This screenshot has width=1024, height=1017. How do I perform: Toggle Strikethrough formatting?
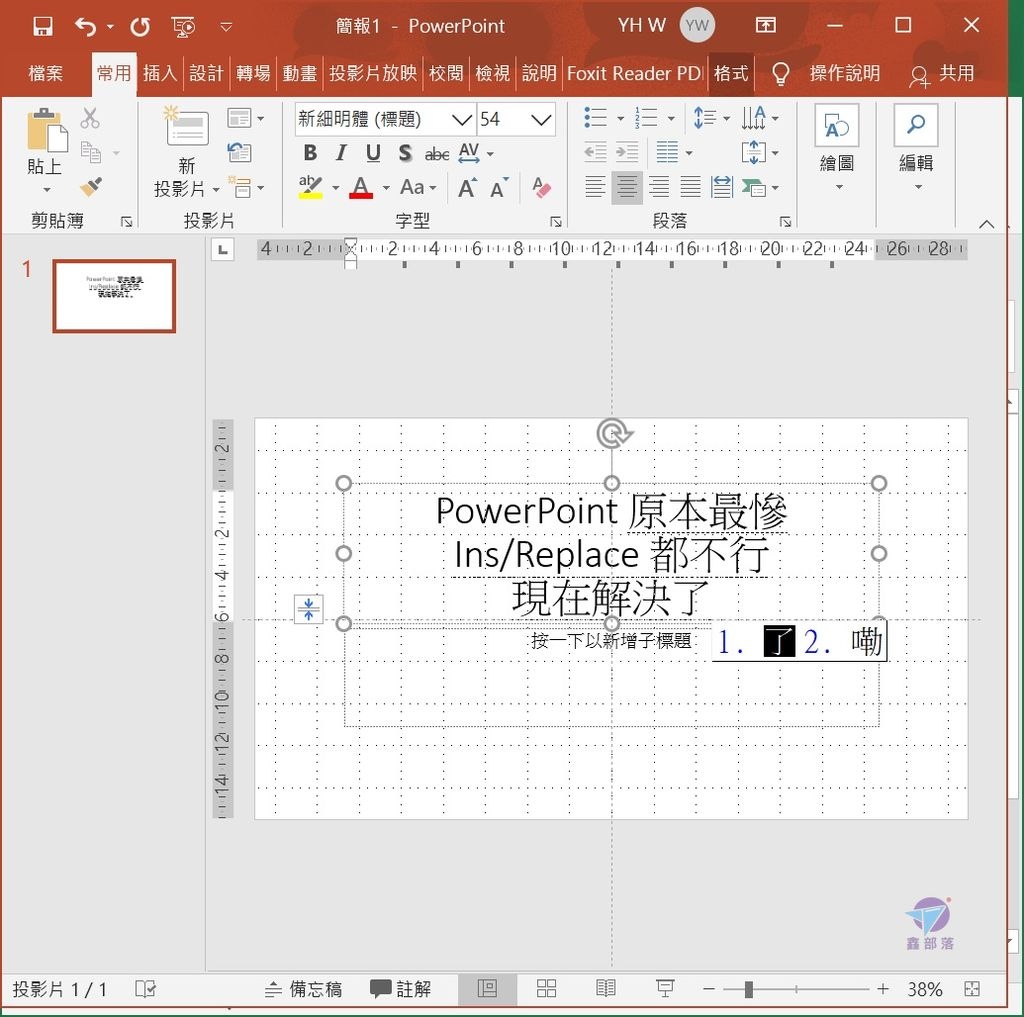[x=437, y=154]
